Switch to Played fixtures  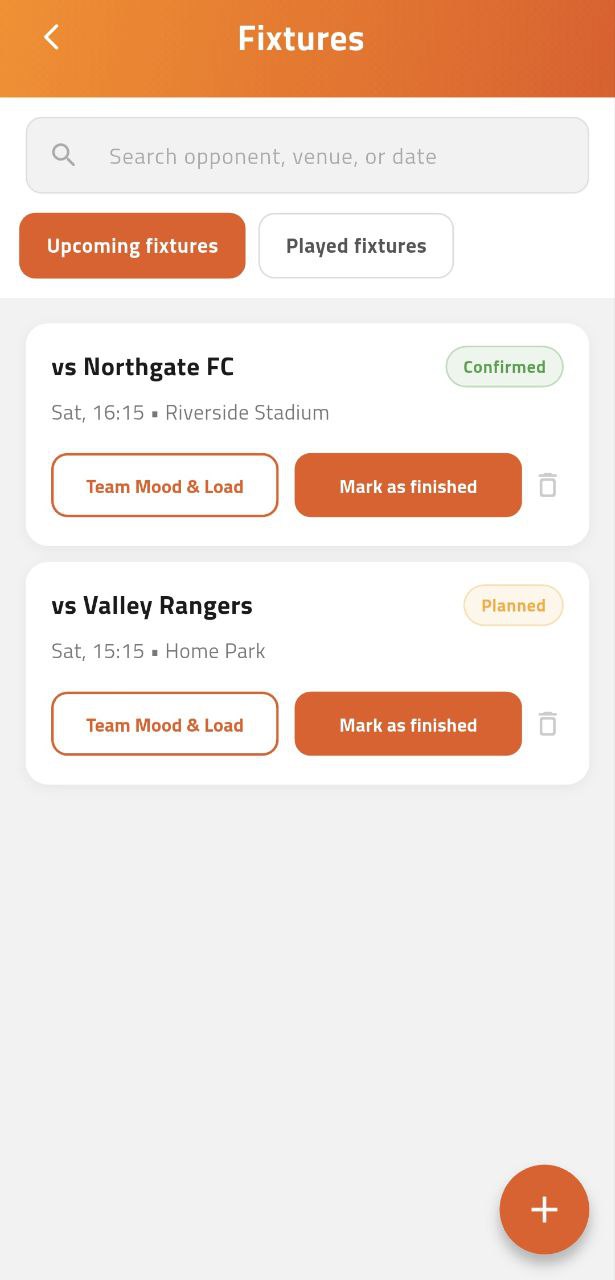(x=355, y=245)
